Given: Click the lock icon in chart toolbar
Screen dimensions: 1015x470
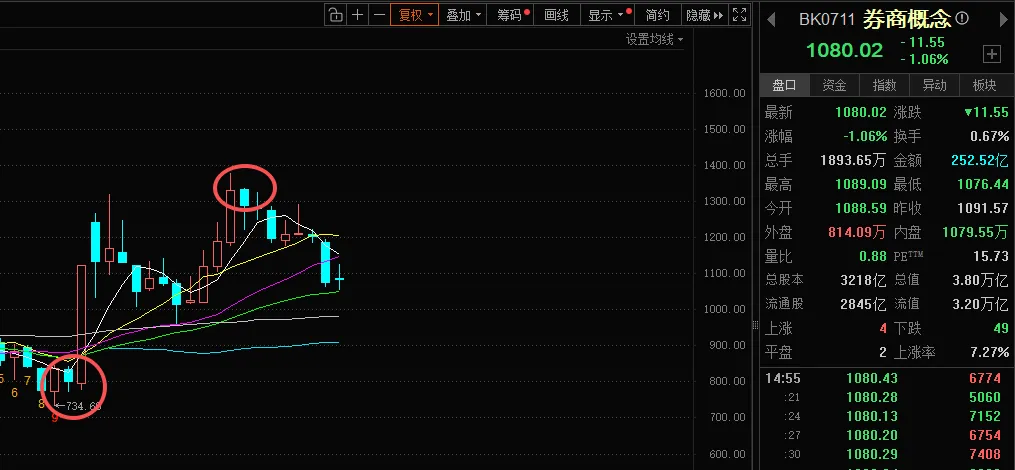Looking at the screenshot, I should pyautogui.click(x=335, y=15).
